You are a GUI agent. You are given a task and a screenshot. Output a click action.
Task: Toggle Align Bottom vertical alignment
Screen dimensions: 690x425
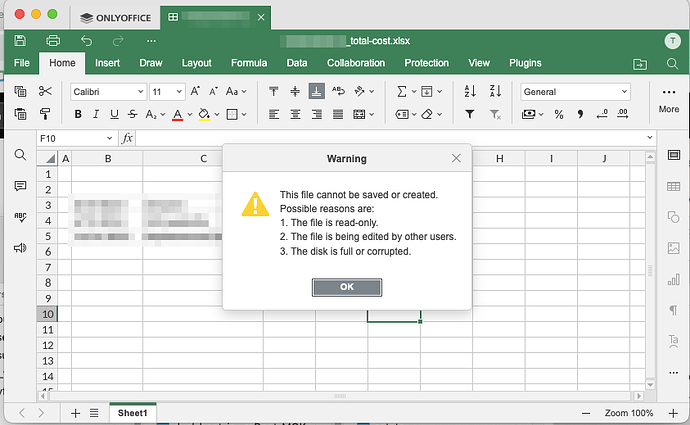316,92
